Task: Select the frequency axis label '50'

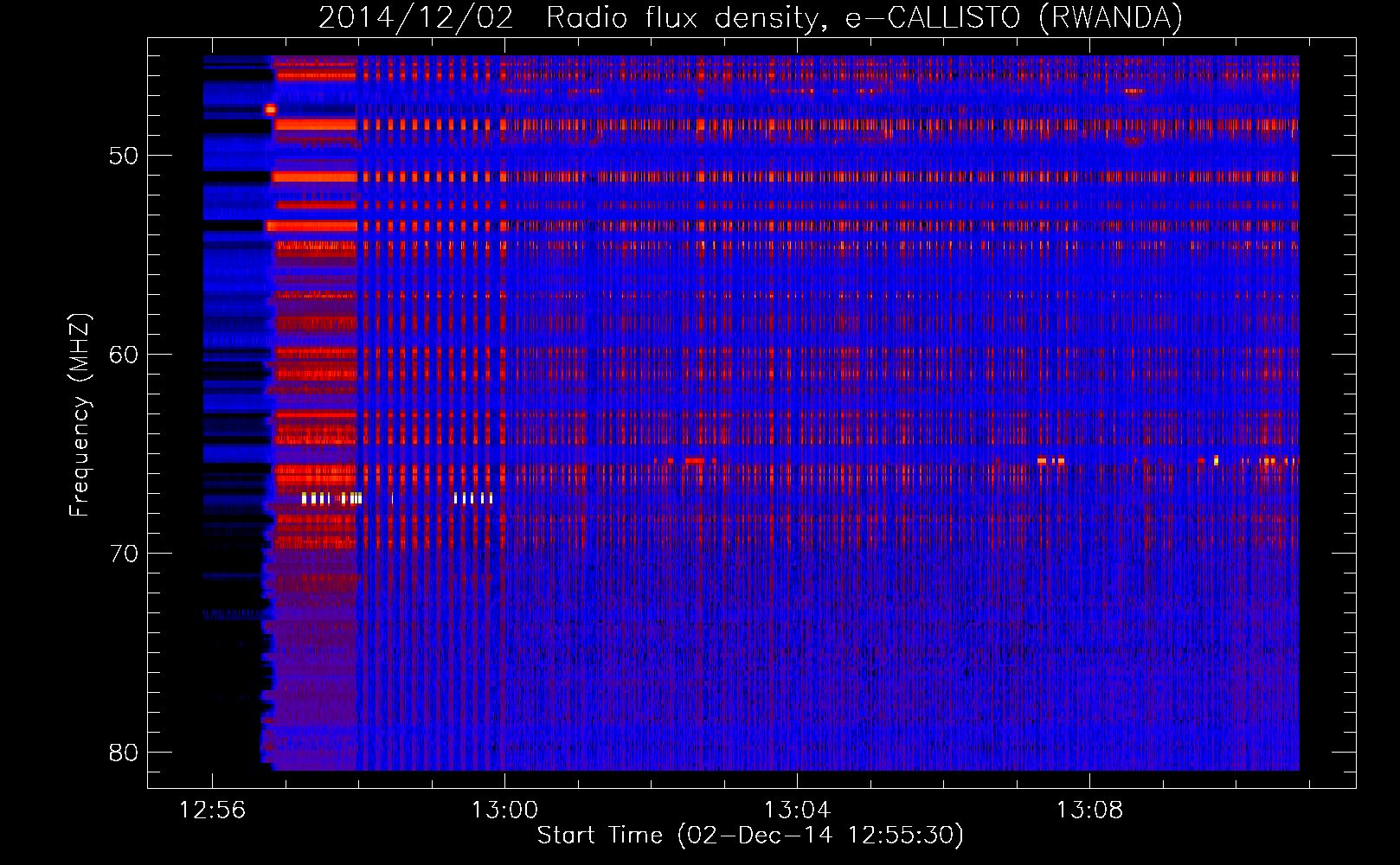Action: [124, 156]
